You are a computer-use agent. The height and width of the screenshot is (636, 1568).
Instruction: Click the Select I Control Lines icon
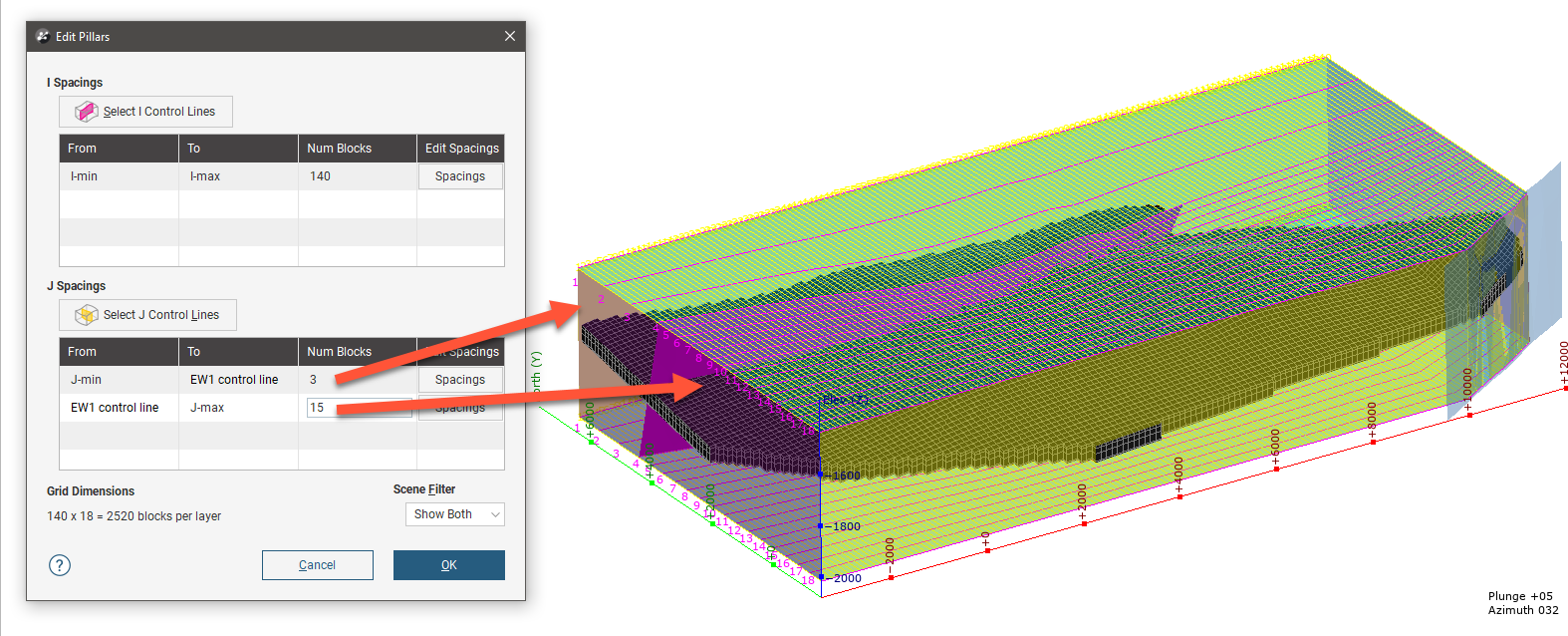point(86,112)
